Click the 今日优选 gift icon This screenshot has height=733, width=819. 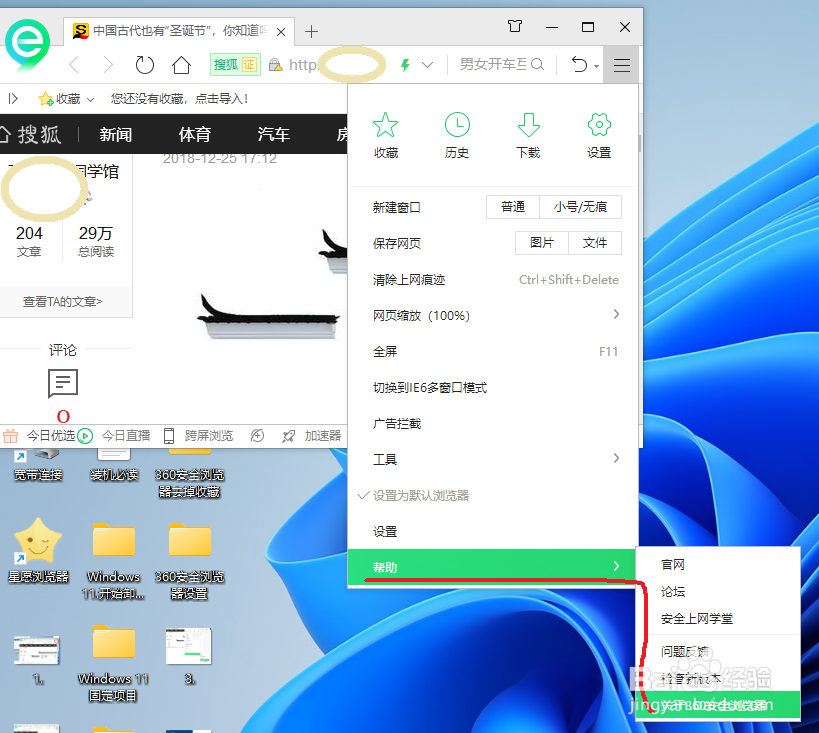point(10,435)
